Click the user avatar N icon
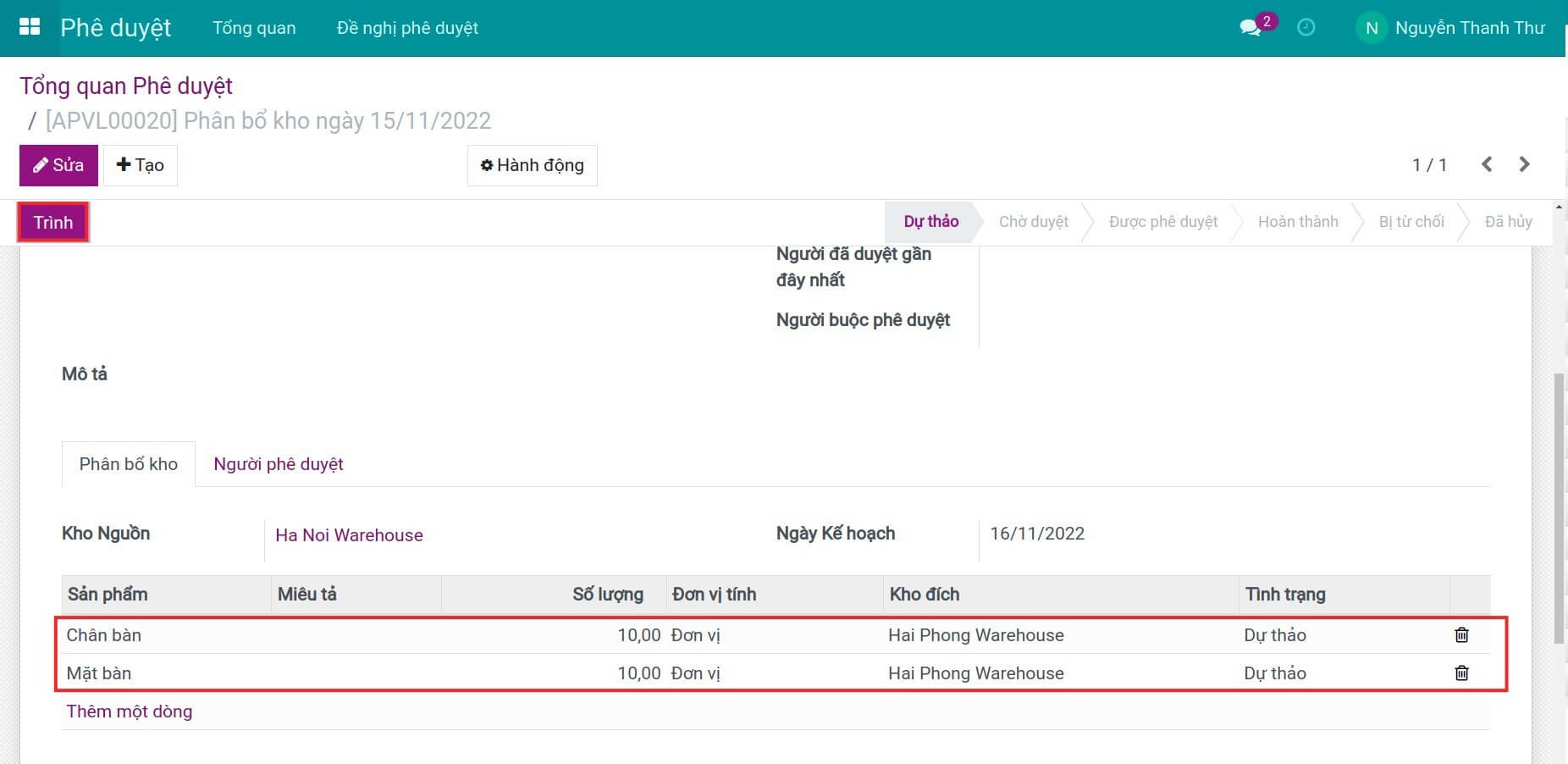This screenshot has width=1568, height=764. point(1371,28)
